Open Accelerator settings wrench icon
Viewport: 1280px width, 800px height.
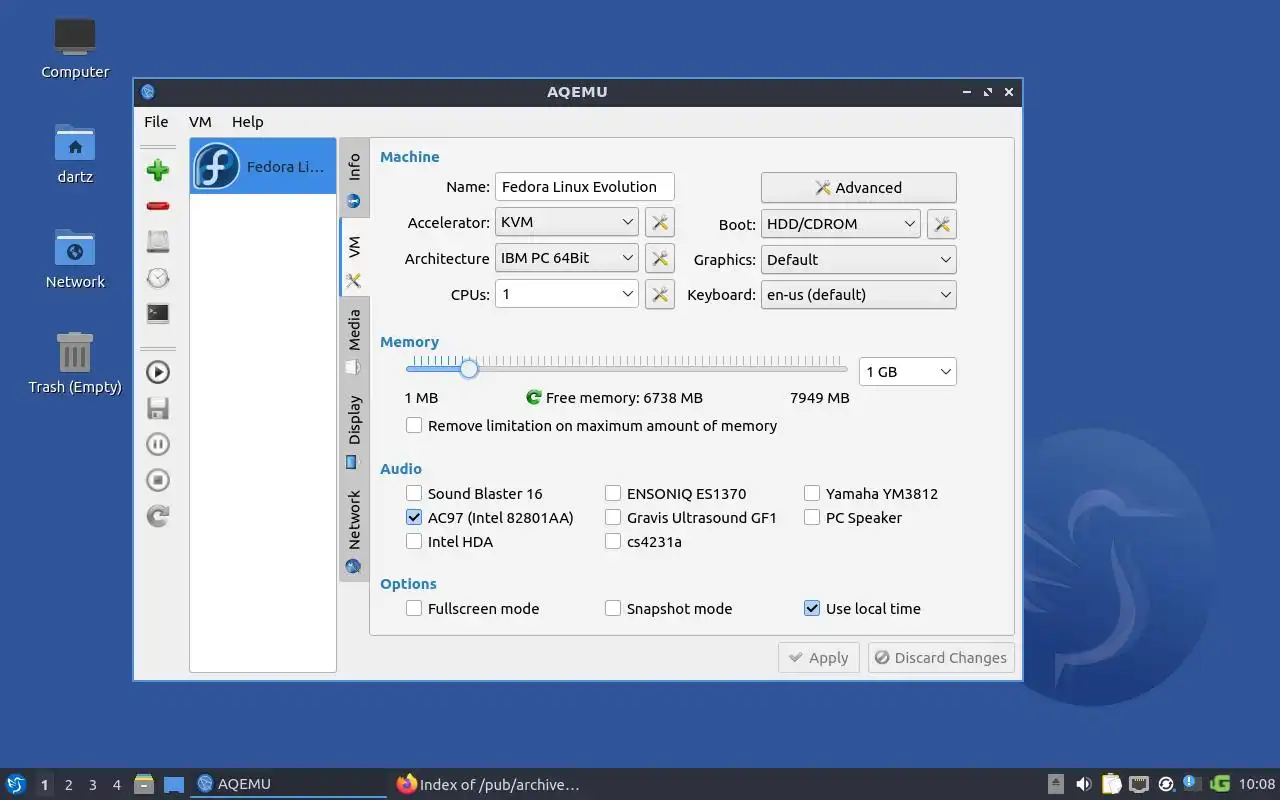point(660,222)
